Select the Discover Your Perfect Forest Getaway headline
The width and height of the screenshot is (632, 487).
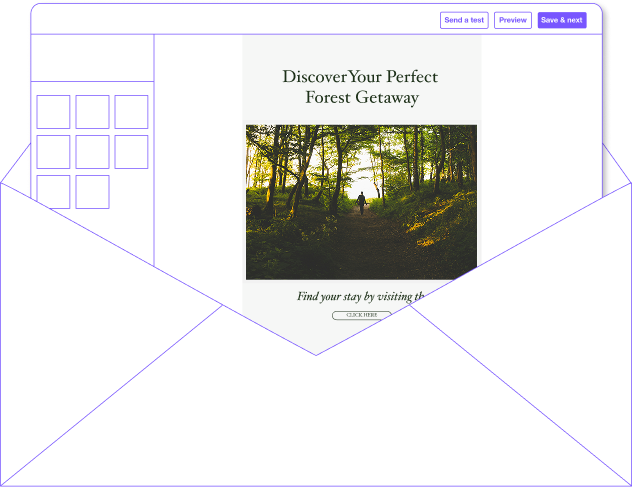click(x=360, y=87)
